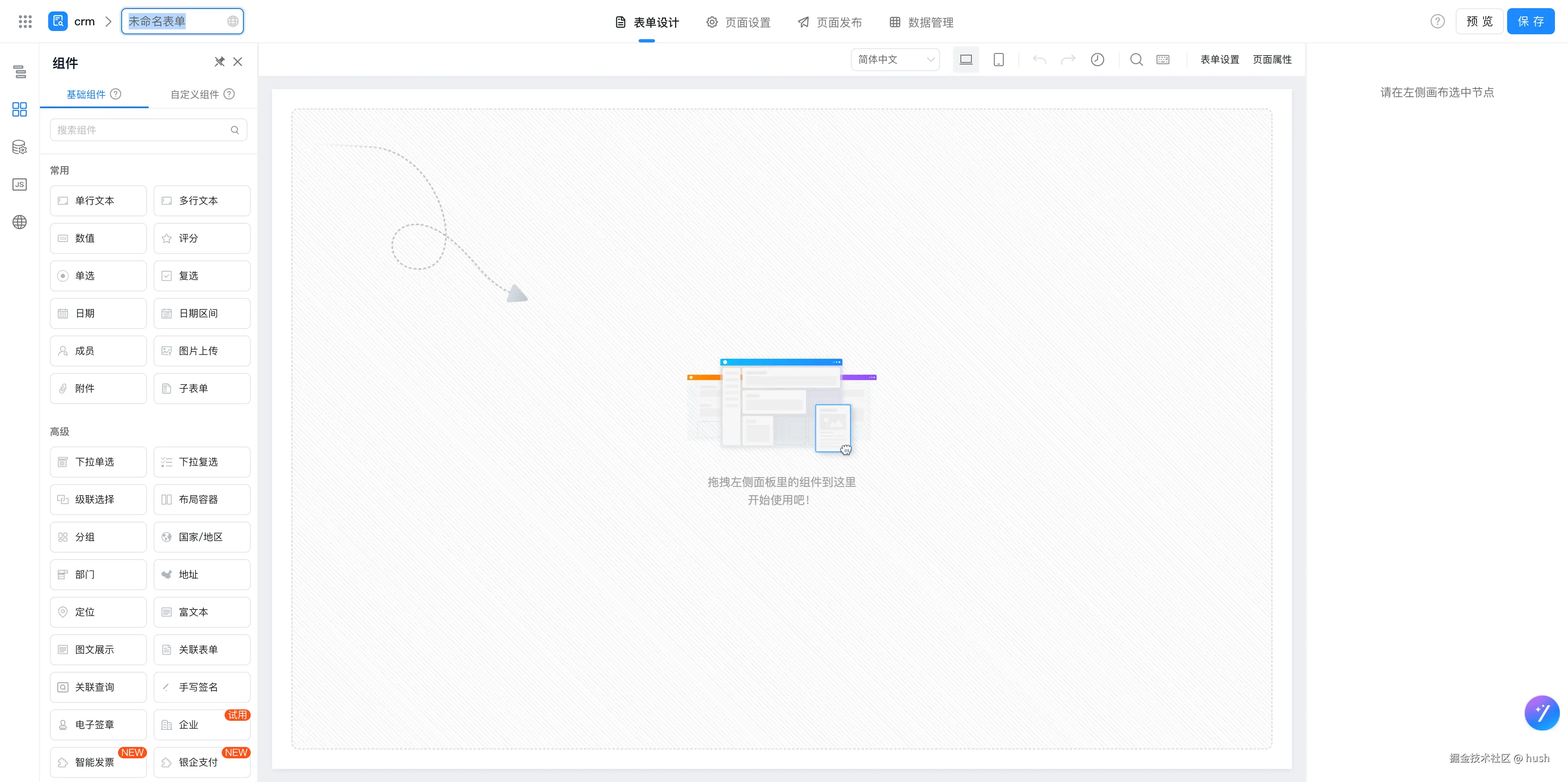Click the 保存 save button
The image size is (1568, 782).
1530,22
